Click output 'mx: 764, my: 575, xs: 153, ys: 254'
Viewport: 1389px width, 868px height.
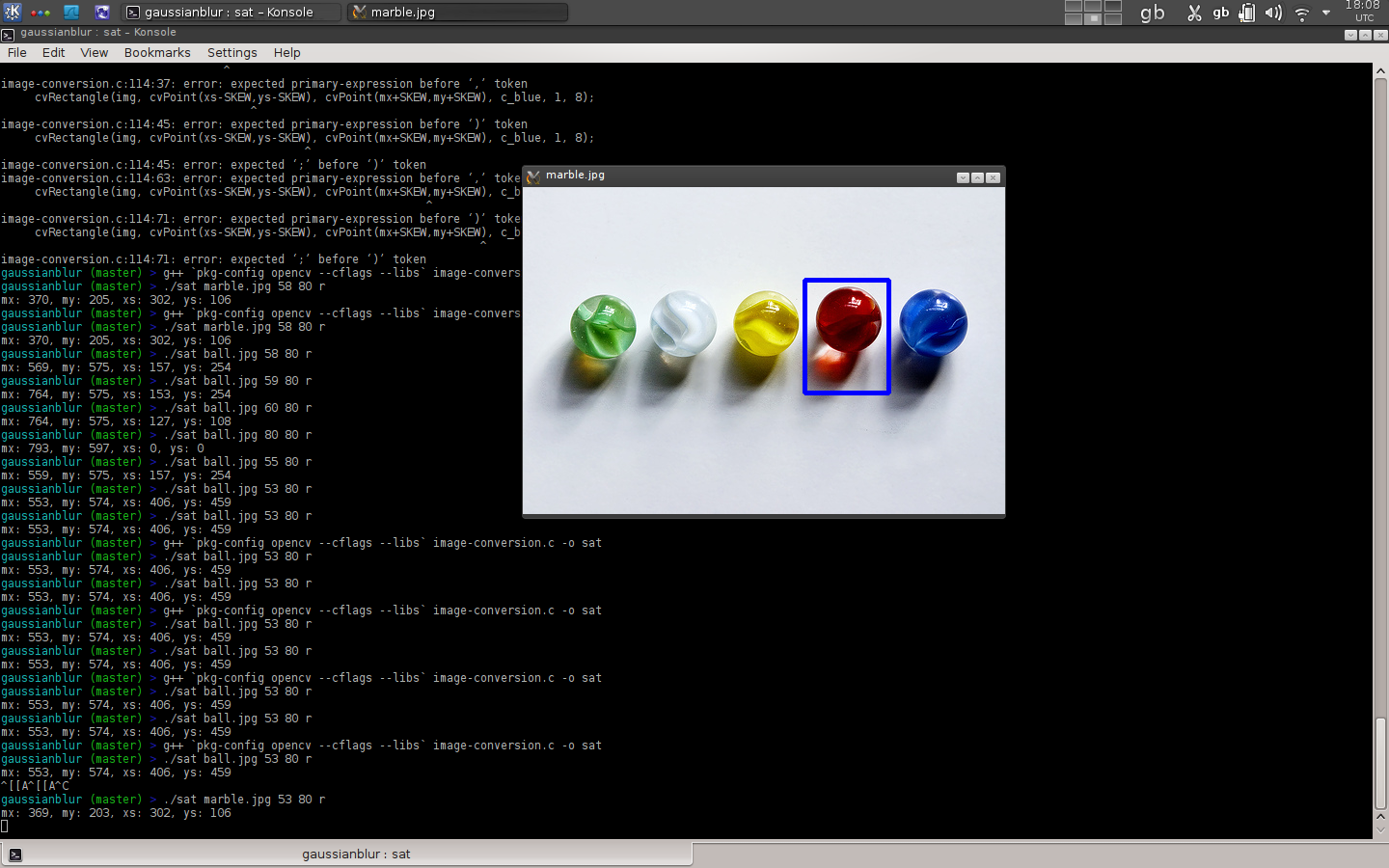tap(116, 394)
